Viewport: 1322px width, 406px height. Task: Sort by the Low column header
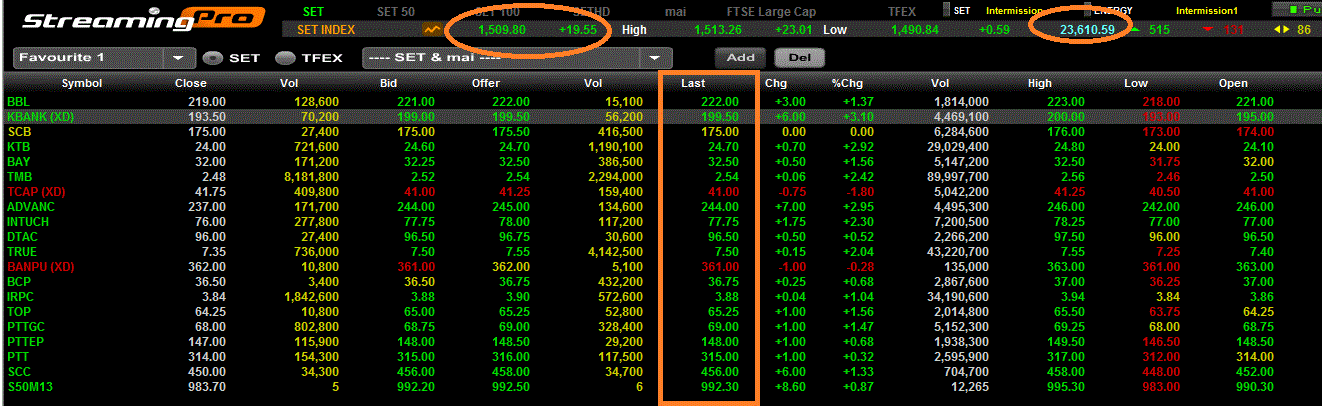[1136, 84]
